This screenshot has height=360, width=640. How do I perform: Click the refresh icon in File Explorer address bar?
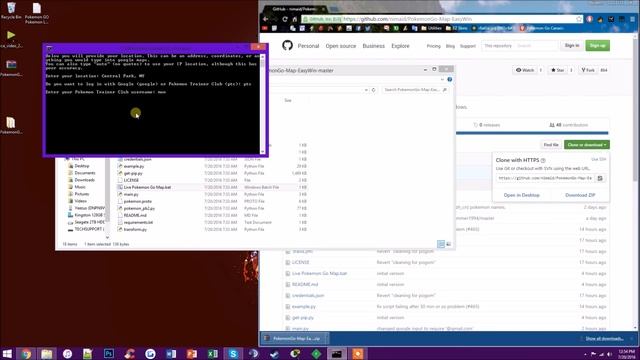(373, 90)
